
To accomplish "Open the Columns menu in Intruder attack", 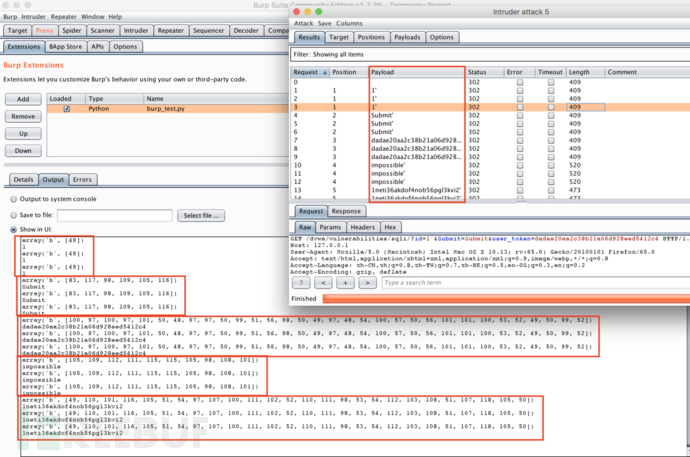I will [349, 22].
